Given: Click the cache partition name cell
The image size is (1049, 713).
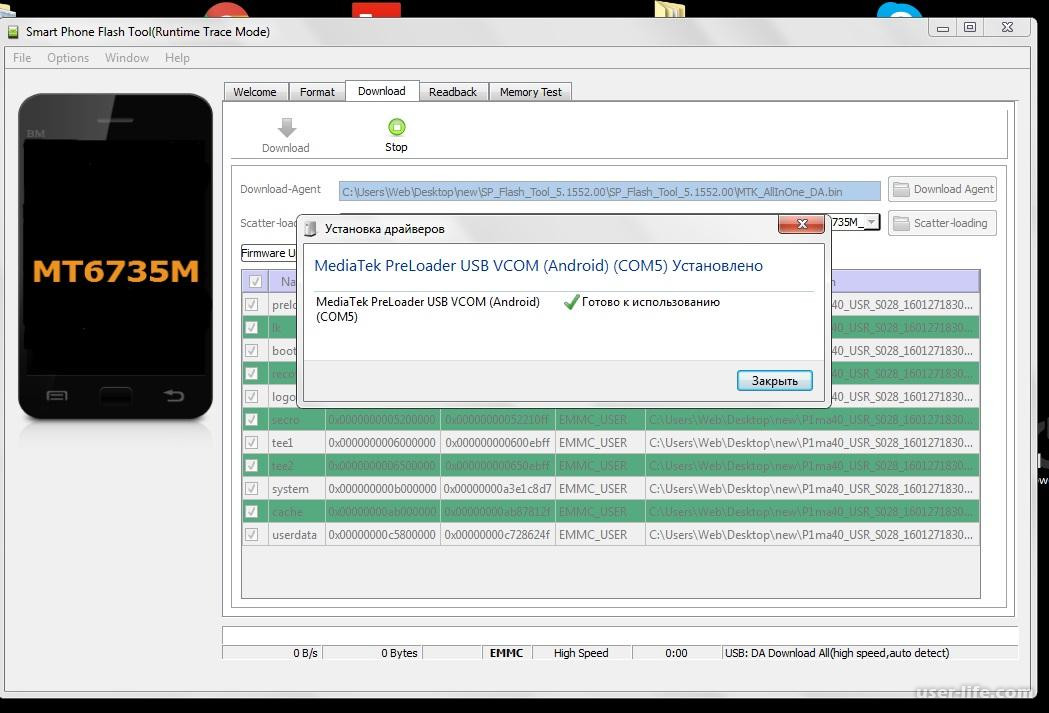Looking at the screenshot, I should pyautogui.click(x=296, y=512).
